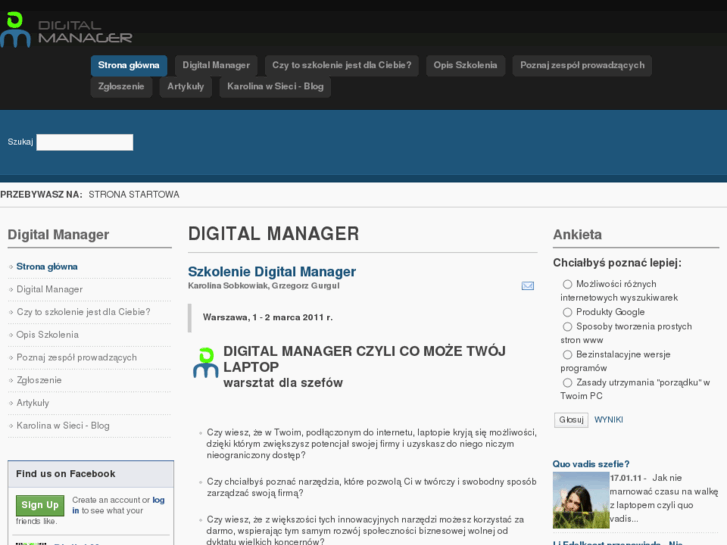
Task: Click 'STRONA STARTOWA' breadcrumb text
Action: pos(134,195)
